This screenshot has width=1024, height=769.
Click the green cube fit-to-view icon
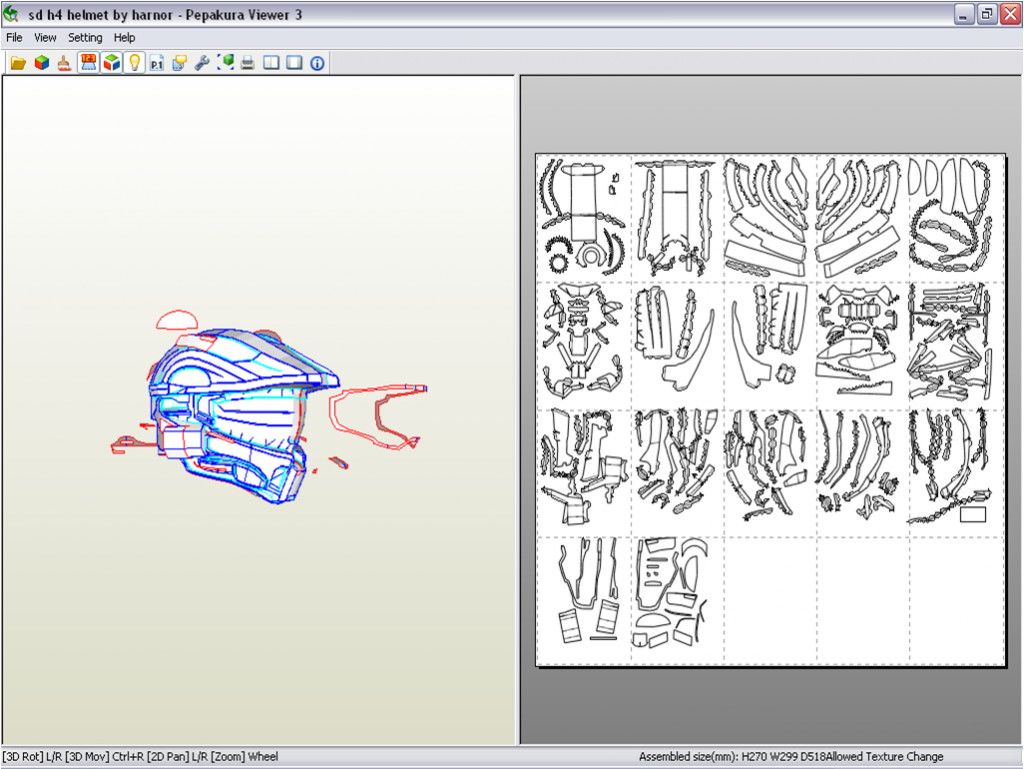(225, 63)
